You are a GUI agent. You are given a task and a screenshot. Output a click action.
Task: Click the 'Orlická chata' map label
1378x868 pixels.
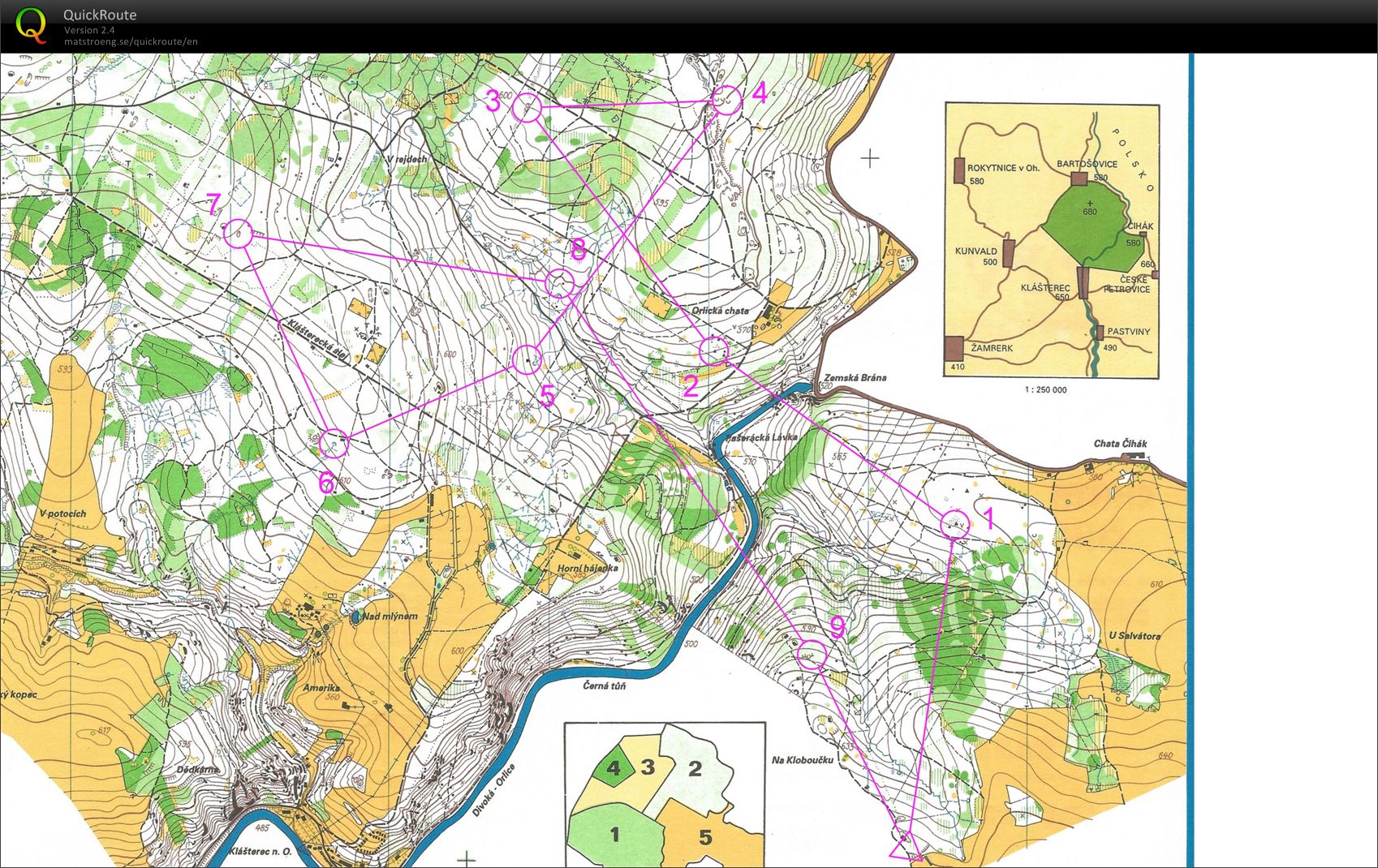(721, 311)
